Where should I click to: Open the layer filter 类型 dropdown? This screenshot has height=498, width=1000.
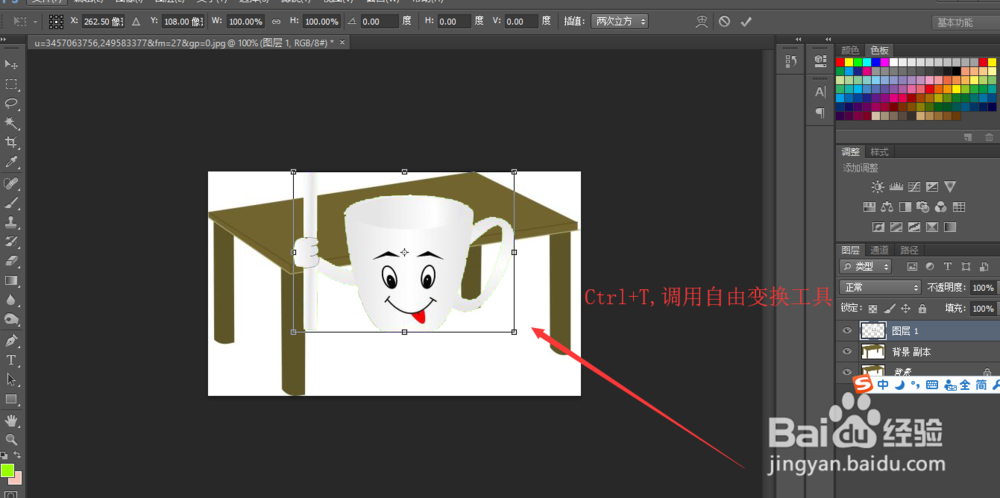[x=865, y=267]
